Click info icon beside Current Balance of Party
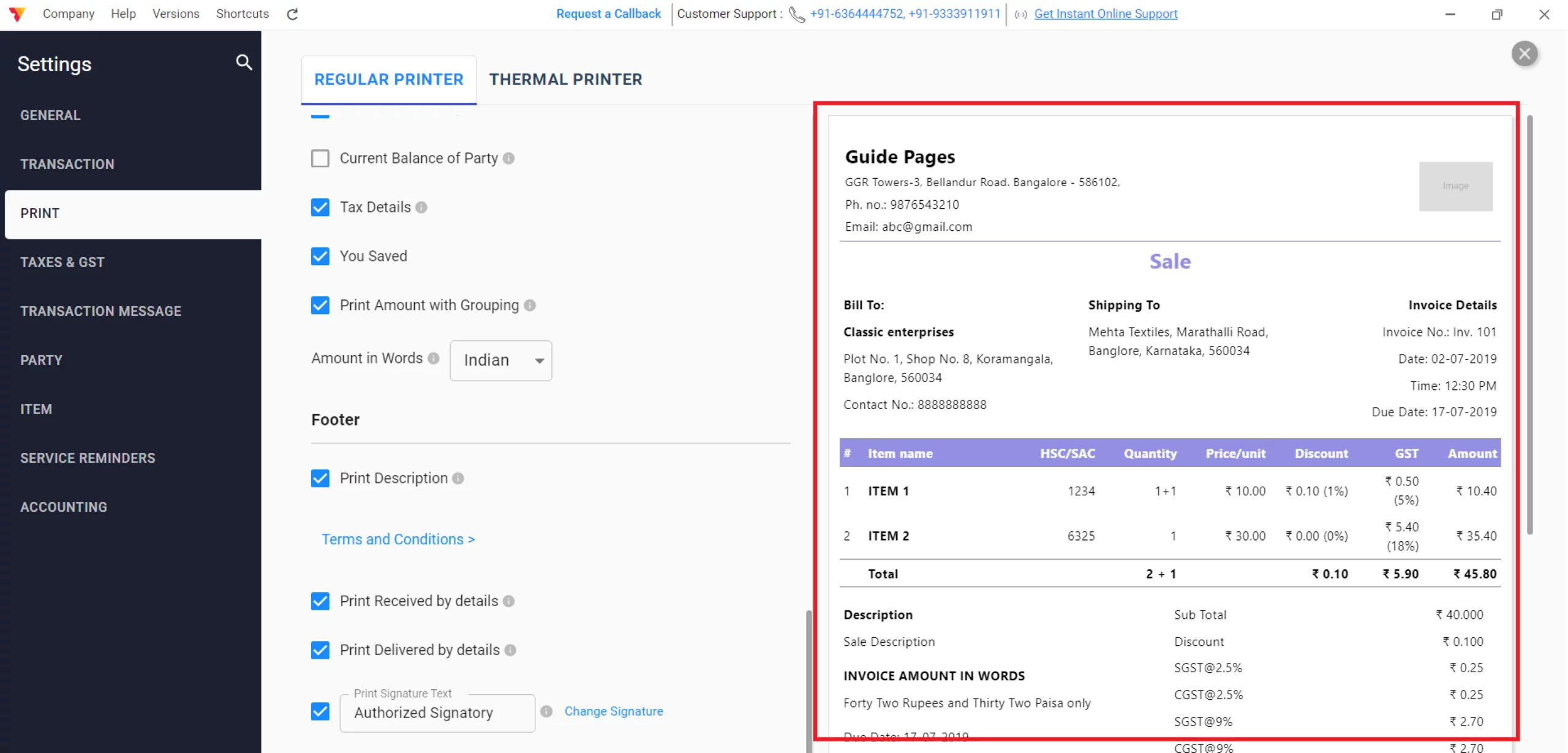This screenshot has width=1568, height=753. point(508,159)
